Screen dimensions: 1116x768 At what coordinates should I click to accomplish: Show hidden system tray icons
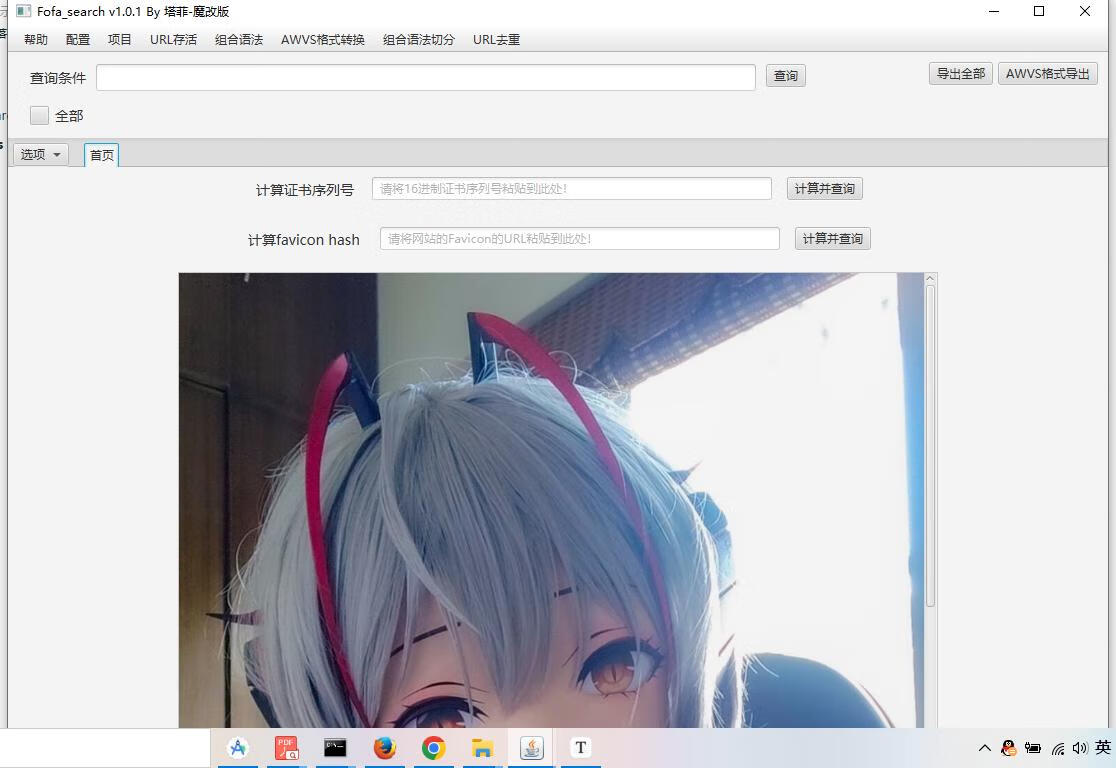pos(984,748)
